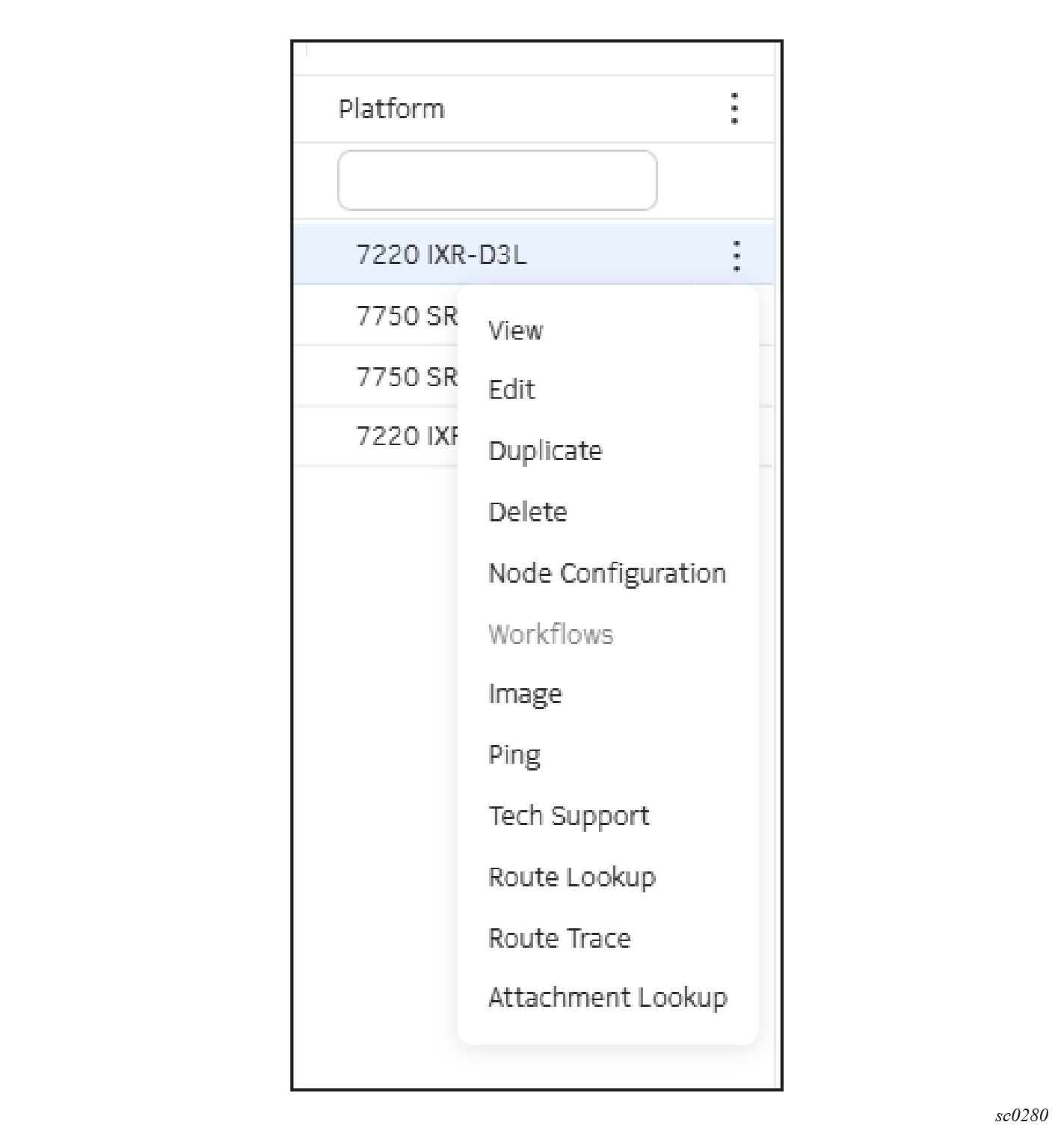This screenshot has width=1064, height=1134.
Task: Click the greyed-out Workflows menu entry
Action: click(550, 634)
